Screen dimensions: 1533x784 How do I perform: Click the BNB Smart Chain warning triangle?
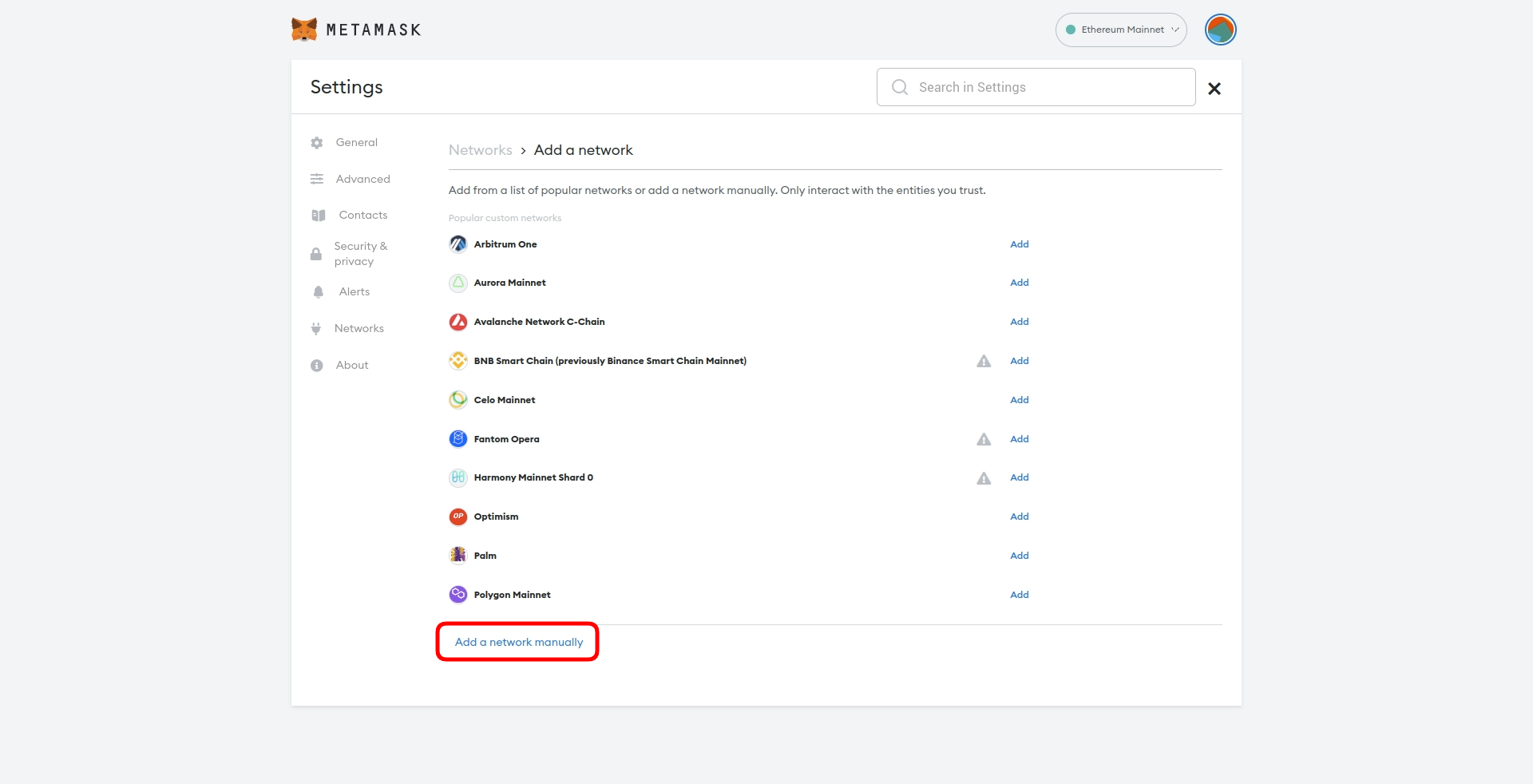(984, 361)
